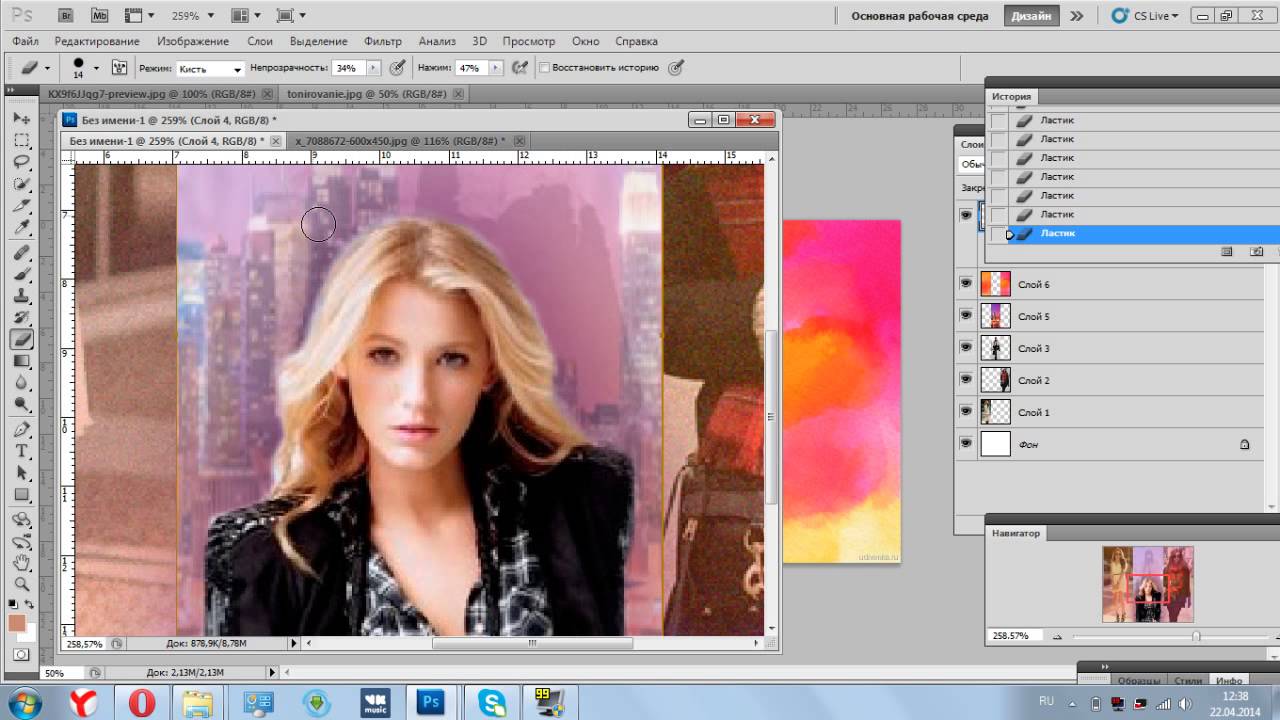
Task: Select the Lasso tool
Action: click(22, 162)
